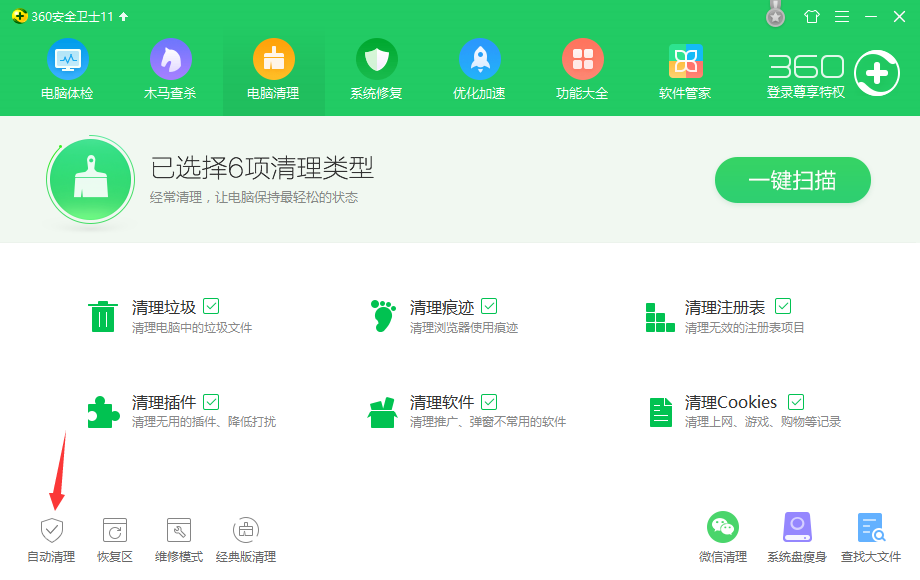
Task: Open 查找大文件 search file icon
Action: 871,527
